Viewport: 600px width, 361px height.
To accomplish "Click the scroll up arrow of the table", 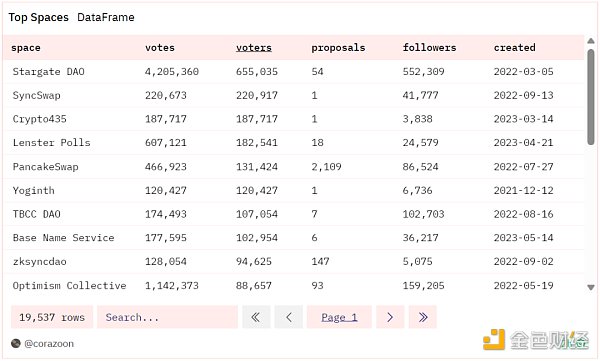I will point(591,41).
